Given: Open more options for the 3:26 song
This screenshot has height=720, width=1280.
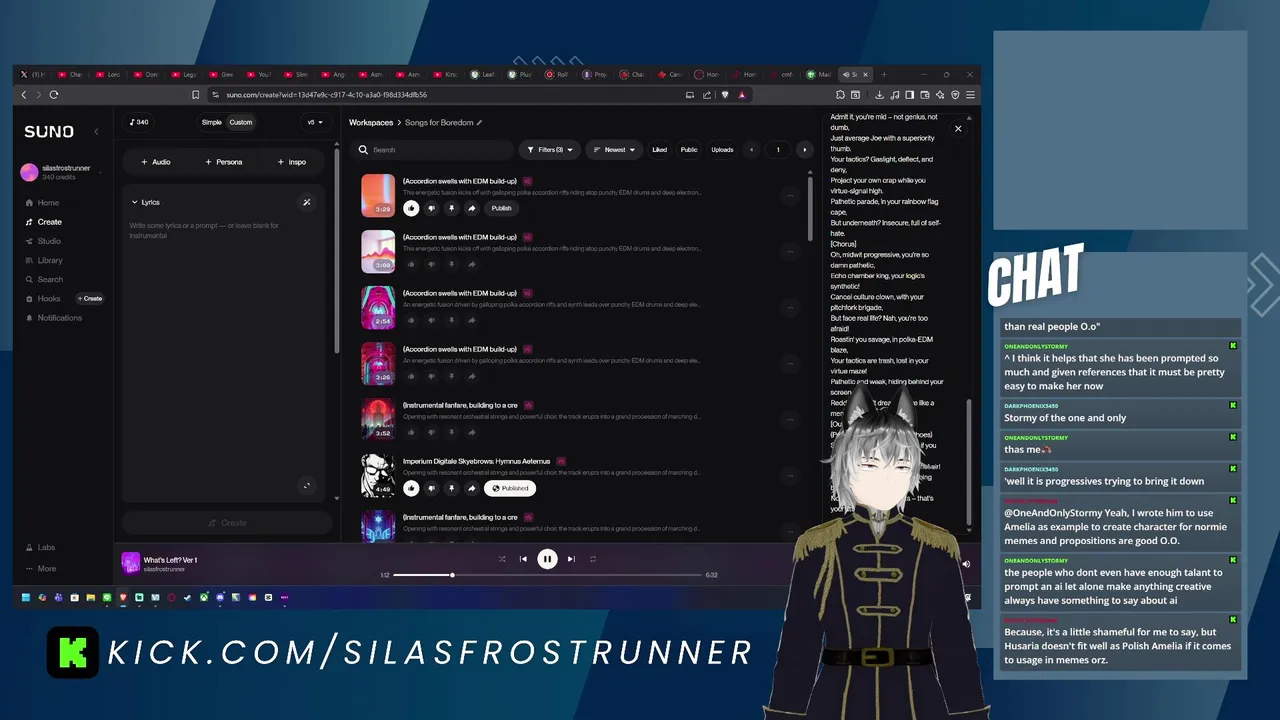Looking at the screenshot, I should coord(790,364).
